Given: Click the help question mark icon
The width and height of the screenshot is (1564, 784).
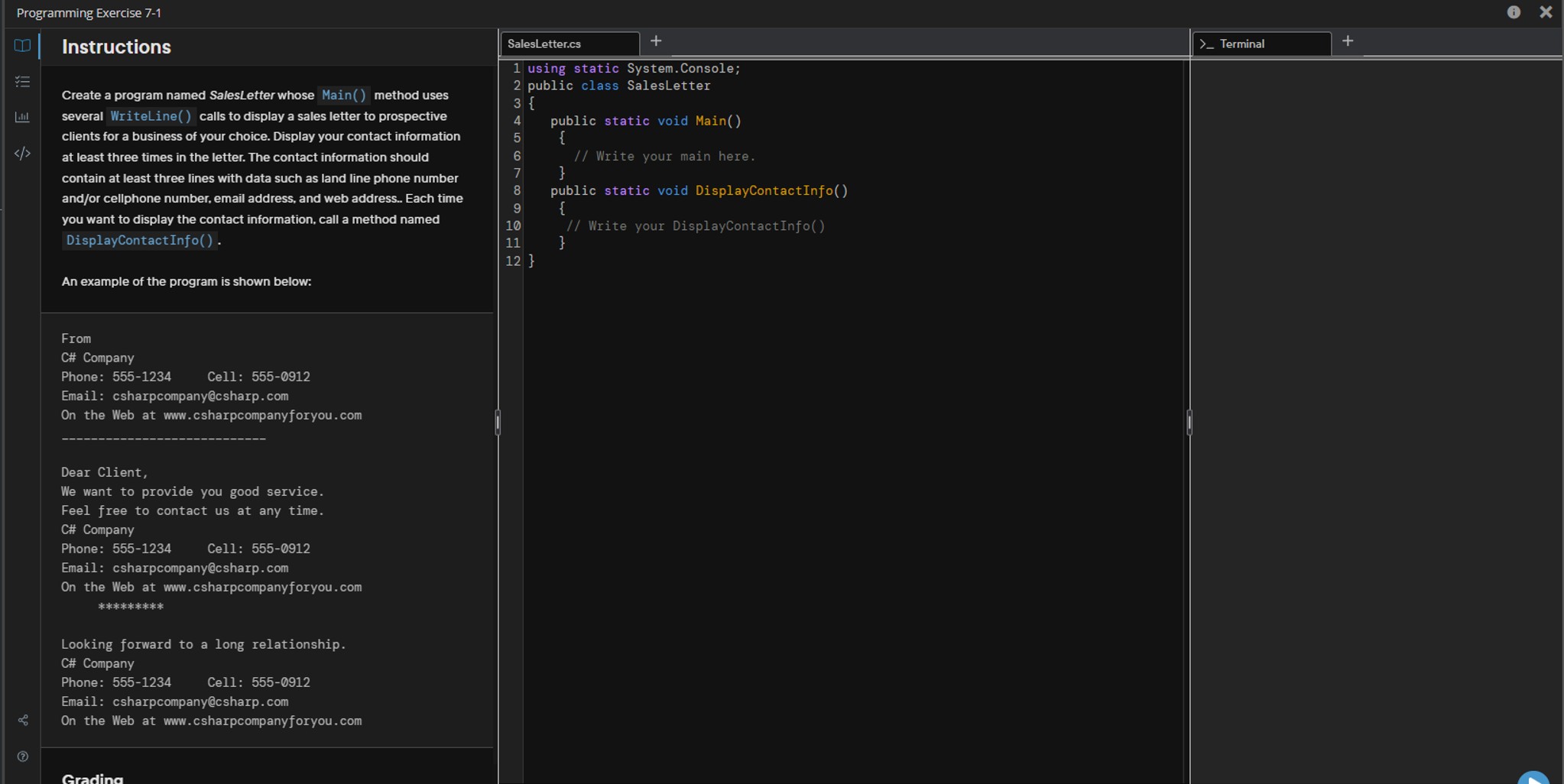Looking at the screenshot, I should point(23,756).
